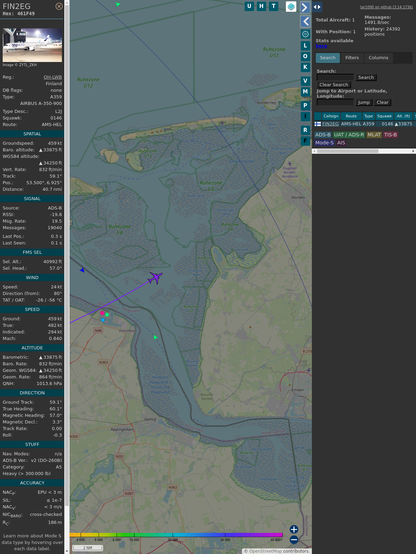Click the Search button
Image resolution: width=416 pixels, height=554 pixels.
(366, 77)
